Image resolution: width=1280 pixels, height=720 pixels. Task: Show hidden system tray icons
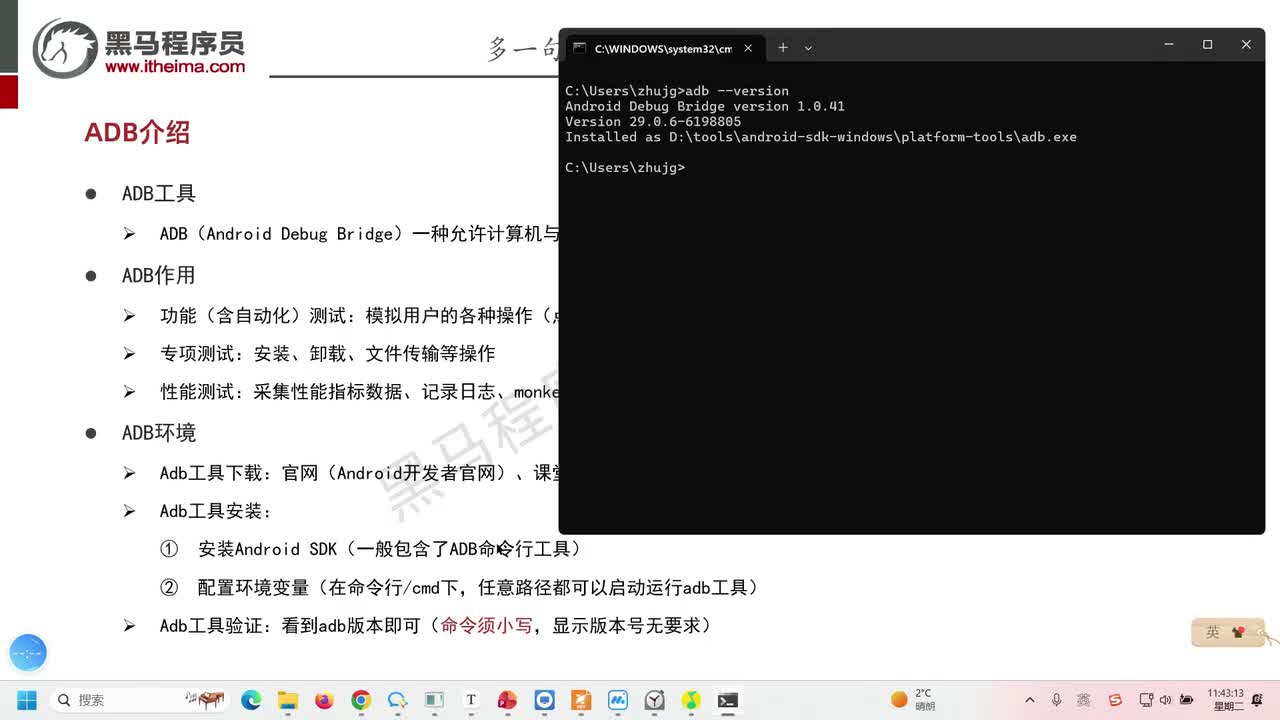pyautogui.click(x=1030, y=700)
